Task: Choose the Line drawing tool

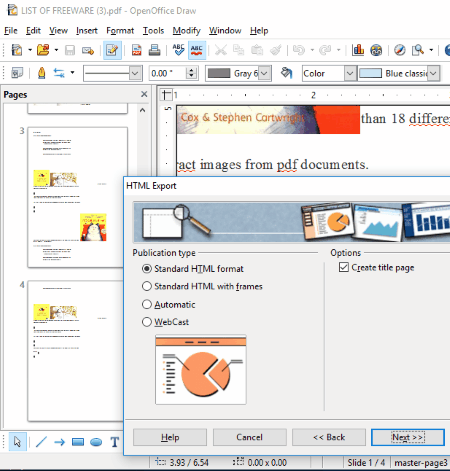Action: (x=41, y=442)
